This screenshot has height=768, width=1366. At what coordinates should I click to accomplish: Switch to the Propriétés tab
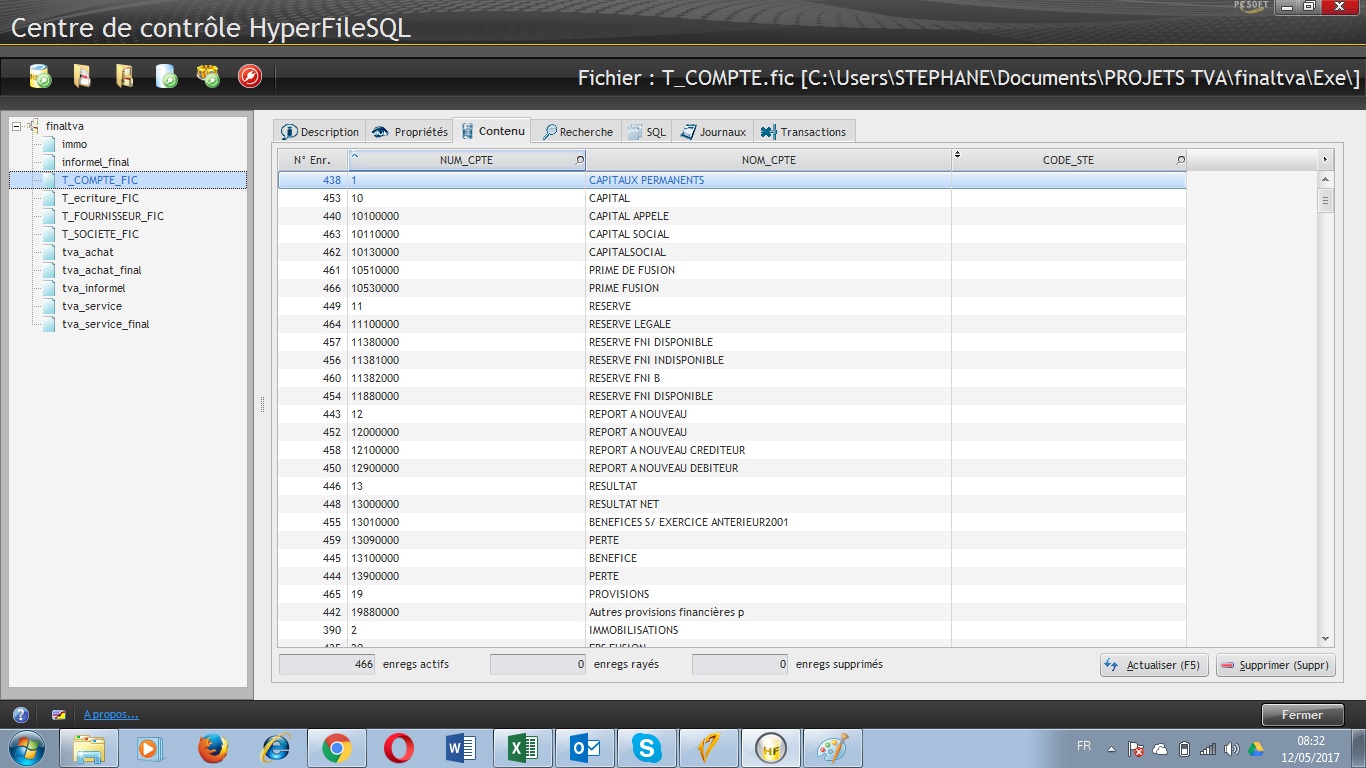410,132
